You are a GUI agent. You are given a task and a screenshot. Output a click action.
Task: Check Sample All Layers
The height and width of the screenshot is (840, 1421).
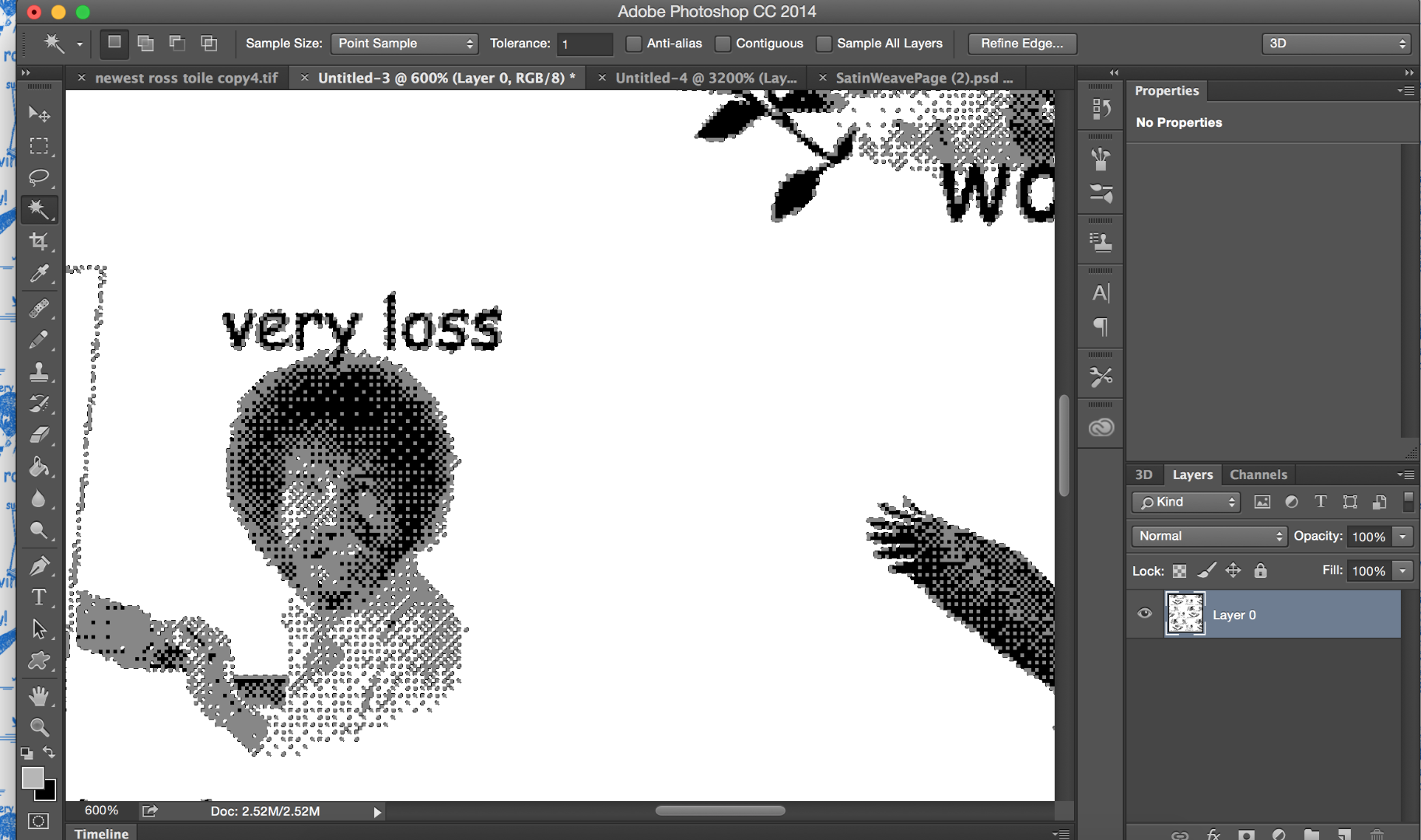click(823, 44)
